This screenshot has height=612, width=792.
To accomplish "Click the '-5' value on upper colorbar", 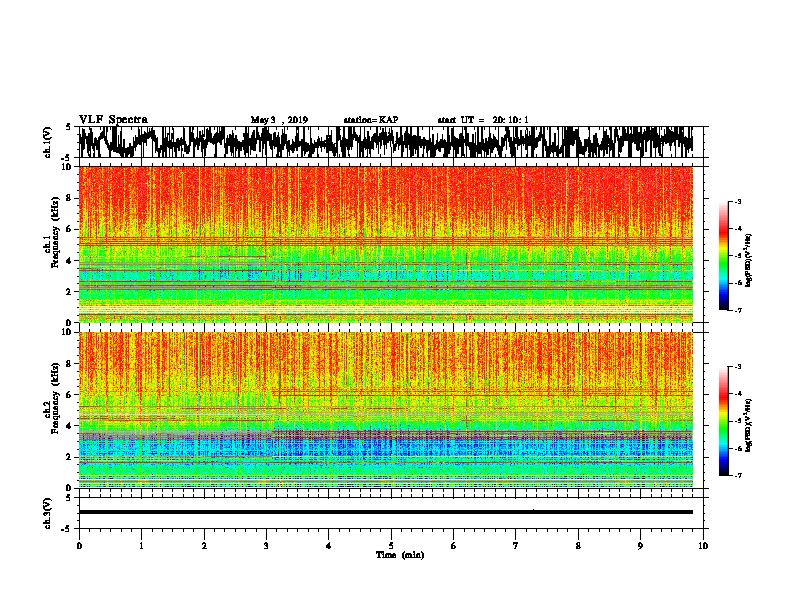I will tap(737, 256).
